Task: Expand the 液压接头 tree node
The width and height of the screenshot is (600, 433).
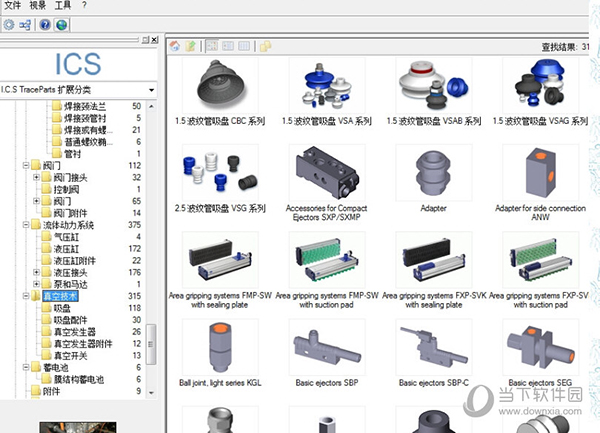Action: (36, 272)
